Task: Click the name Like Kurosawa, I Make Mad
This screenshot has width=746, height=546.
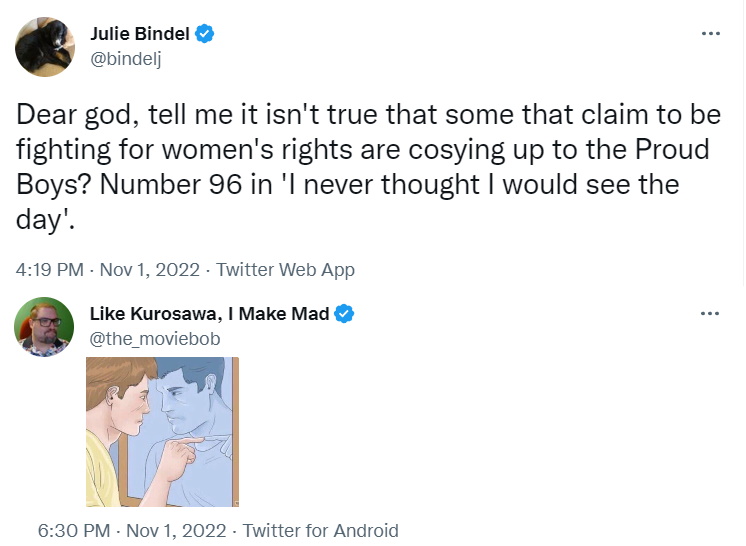Action: (x=209, y=314)
